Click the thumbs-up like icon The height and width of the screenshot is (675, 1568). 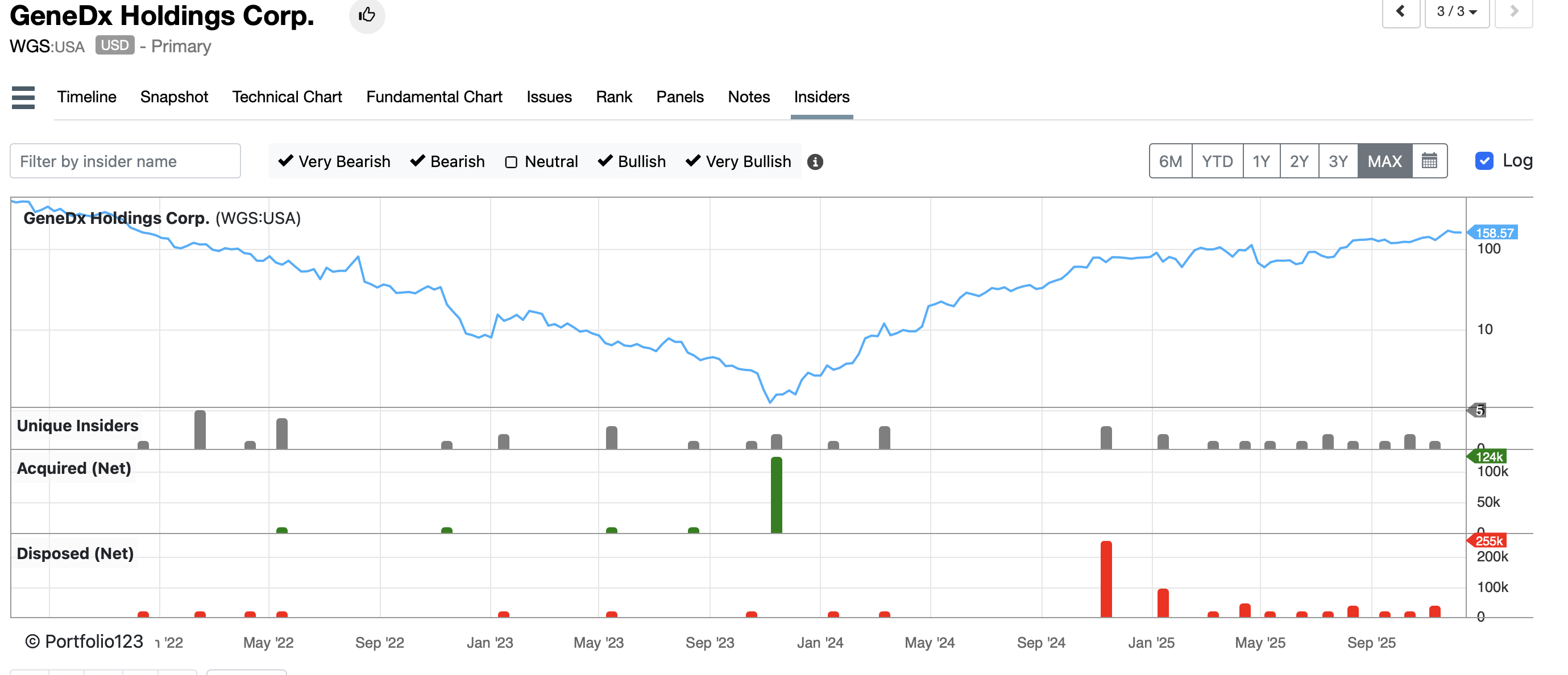point(367,15)
